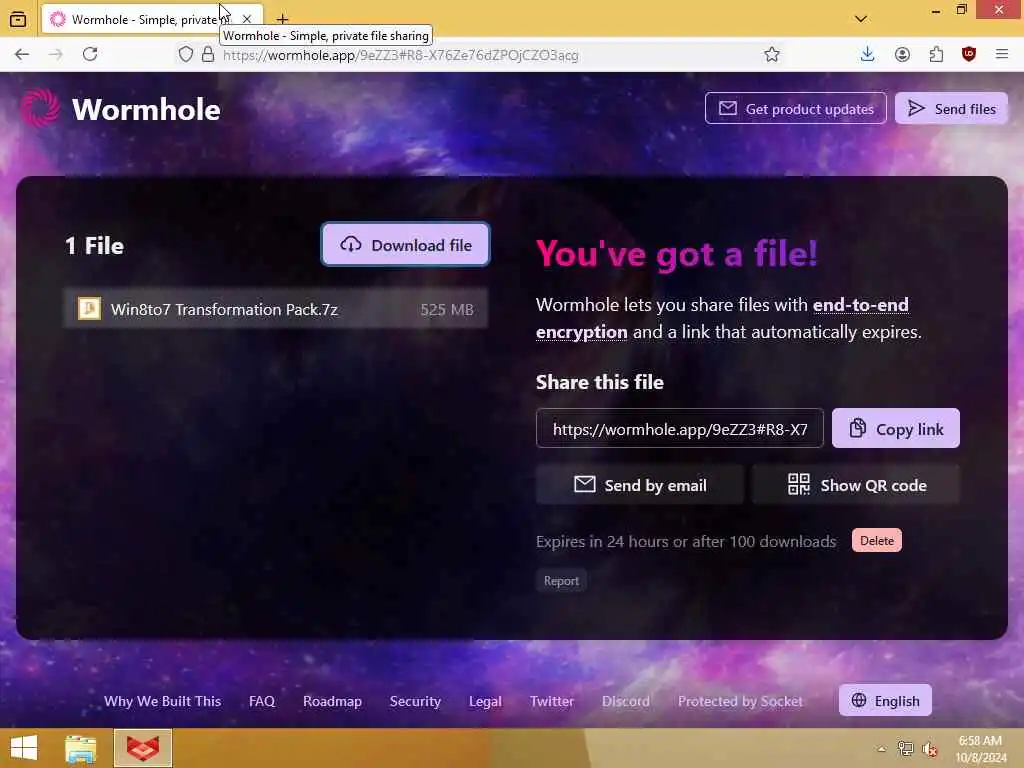This screenshot has width=1024, height=768.
Task: Open the Twitter footer link
Action: pos(552,701)
